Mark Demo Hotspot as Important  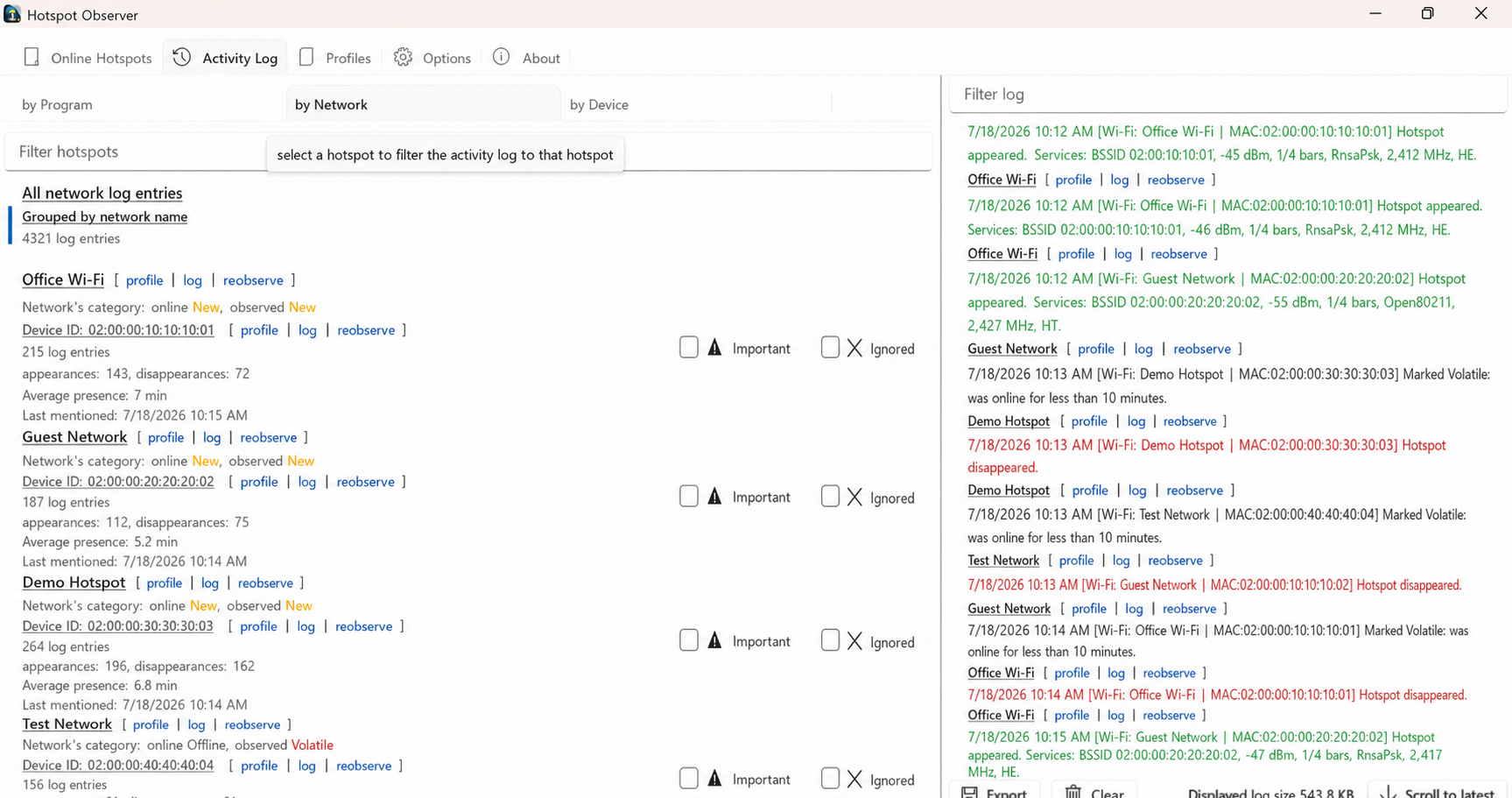coord(689,641)
